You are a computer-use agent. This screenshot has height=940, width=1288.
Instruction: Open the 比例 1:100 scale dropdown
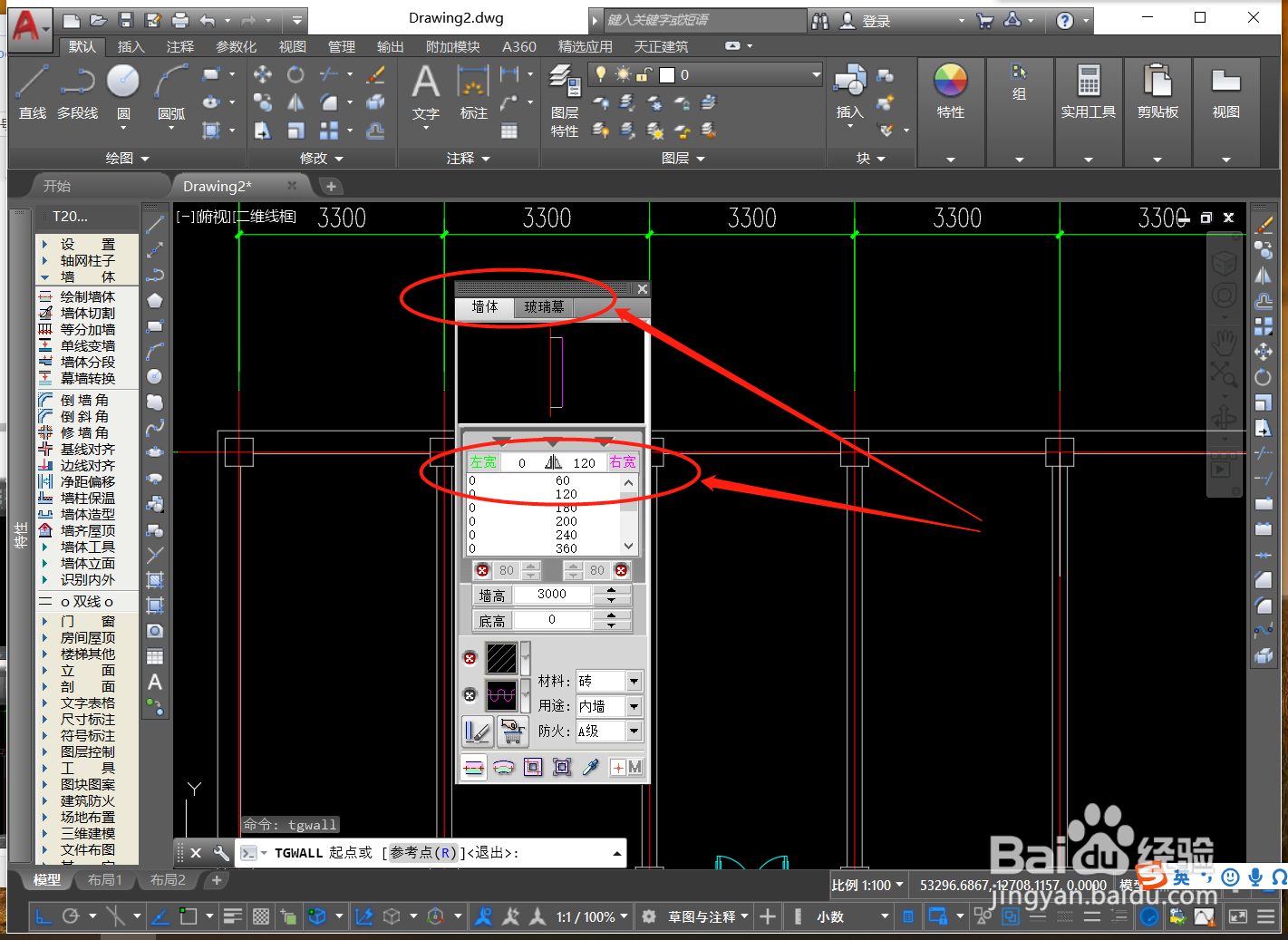pyautogui.click(x=867, y=885)
